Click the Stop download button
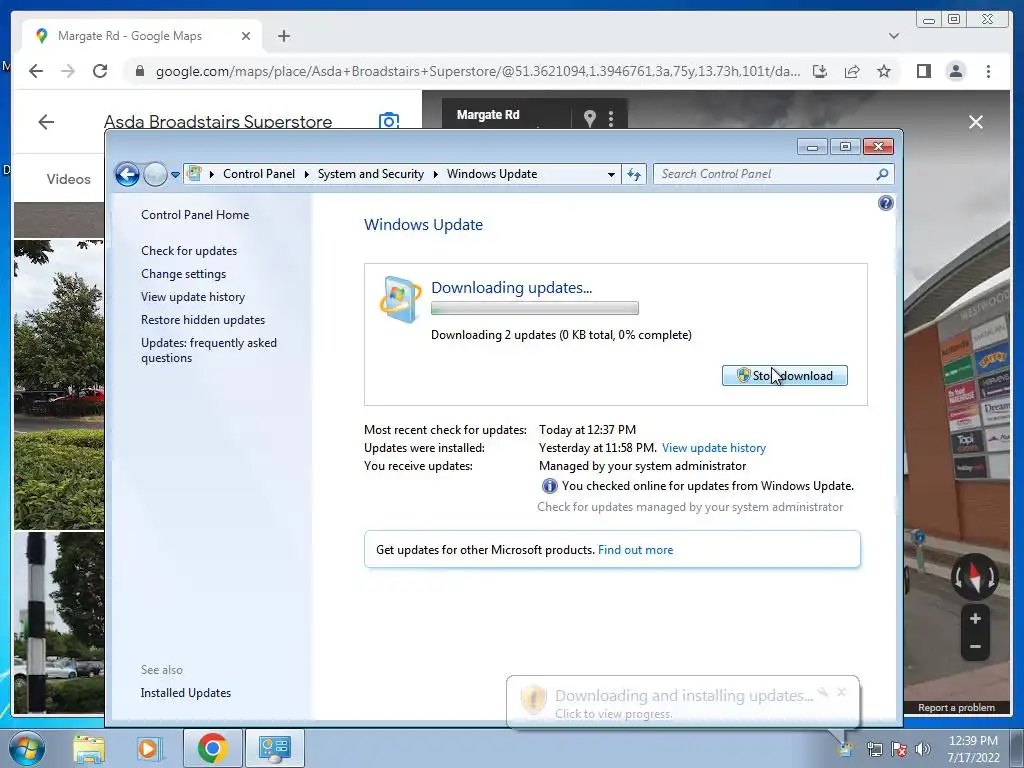1024x768 pixels. (x=784, y=376)
